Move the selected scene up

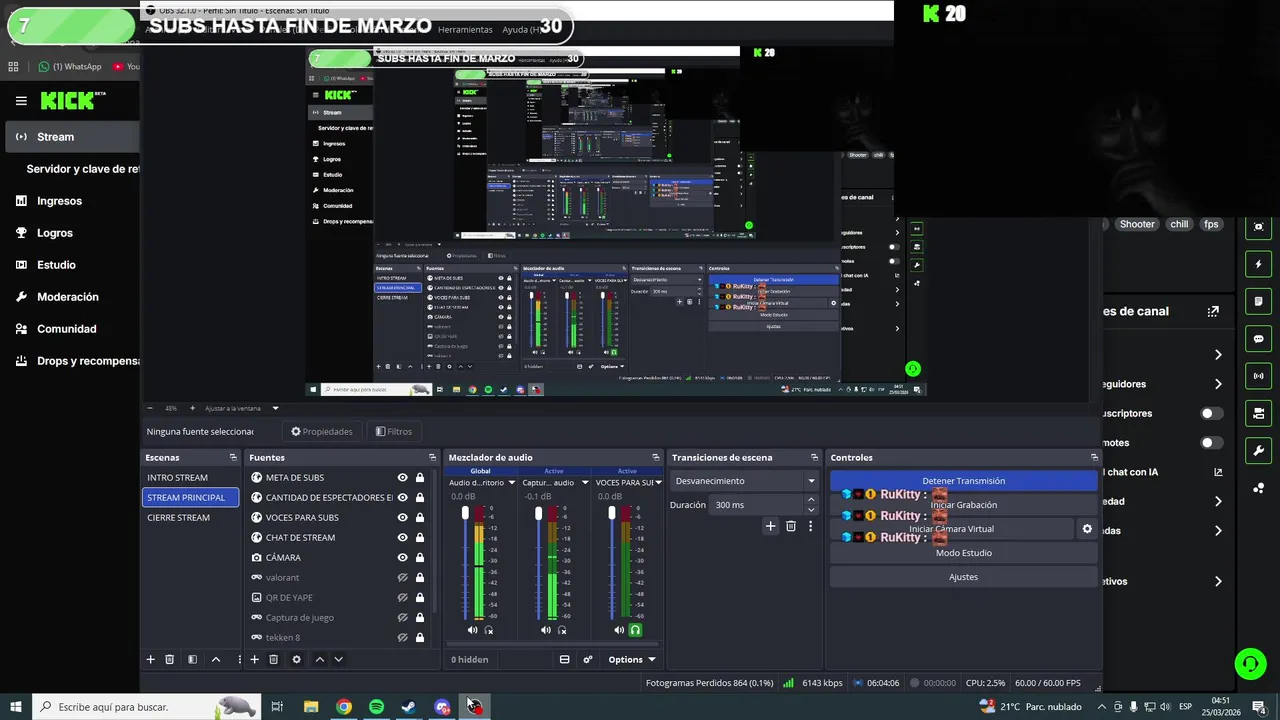pyautogui.click(x=215, y=659)
